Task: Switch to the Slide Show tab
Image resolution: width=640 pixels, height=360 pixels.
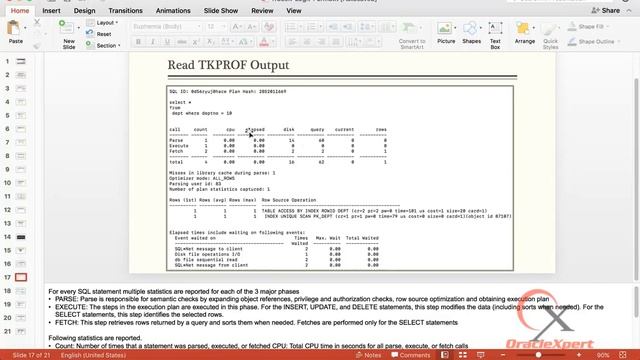Action: pos(221,11)
